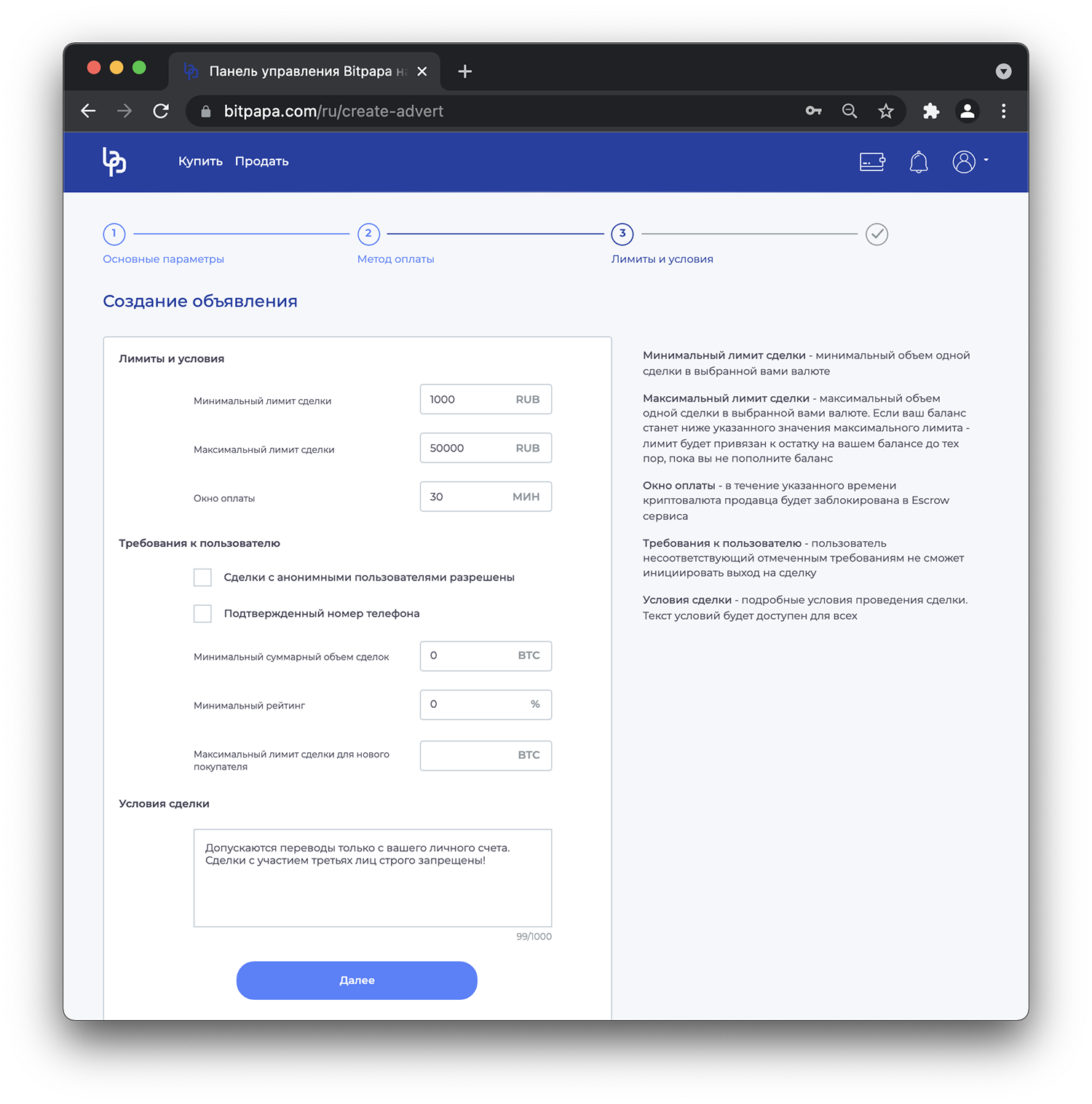This screenshot has height=1104, width=1092.
Task: Open the Chrome three-dot menu
Action: pyautogui.click(x=1004, y=111)
